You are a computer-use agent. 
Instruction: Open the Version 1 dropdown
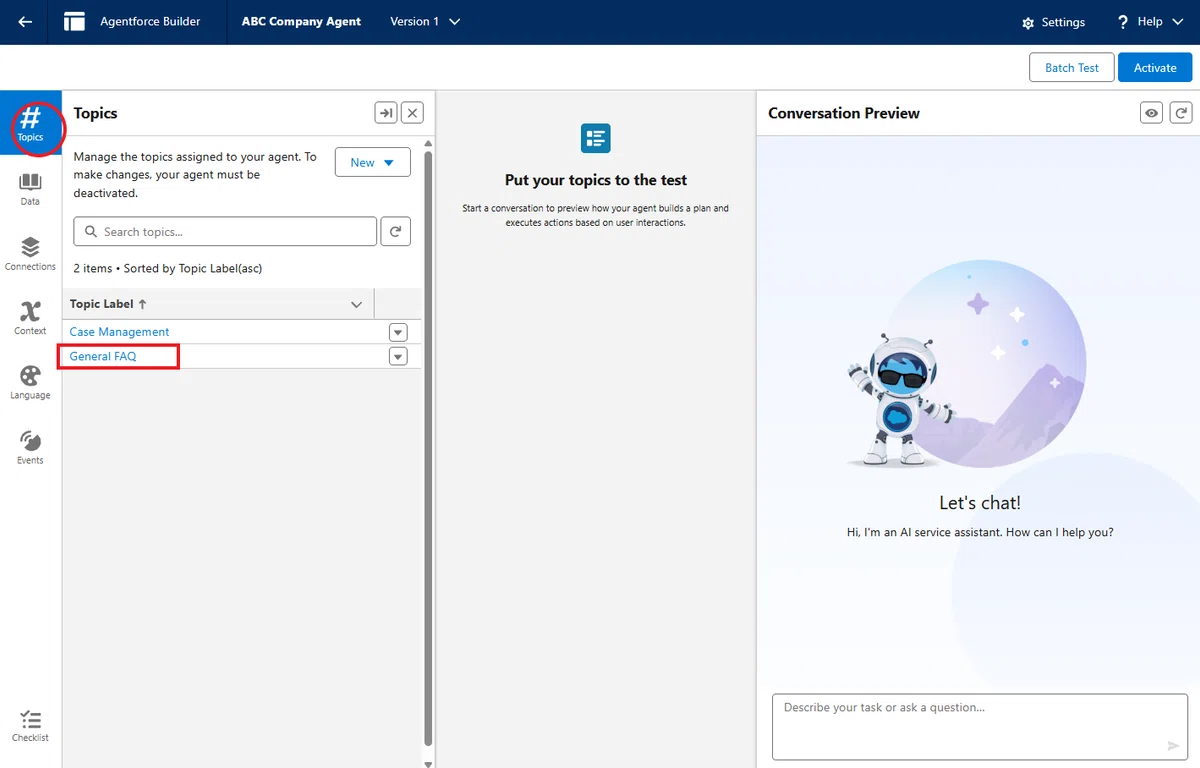coord(426,22)
